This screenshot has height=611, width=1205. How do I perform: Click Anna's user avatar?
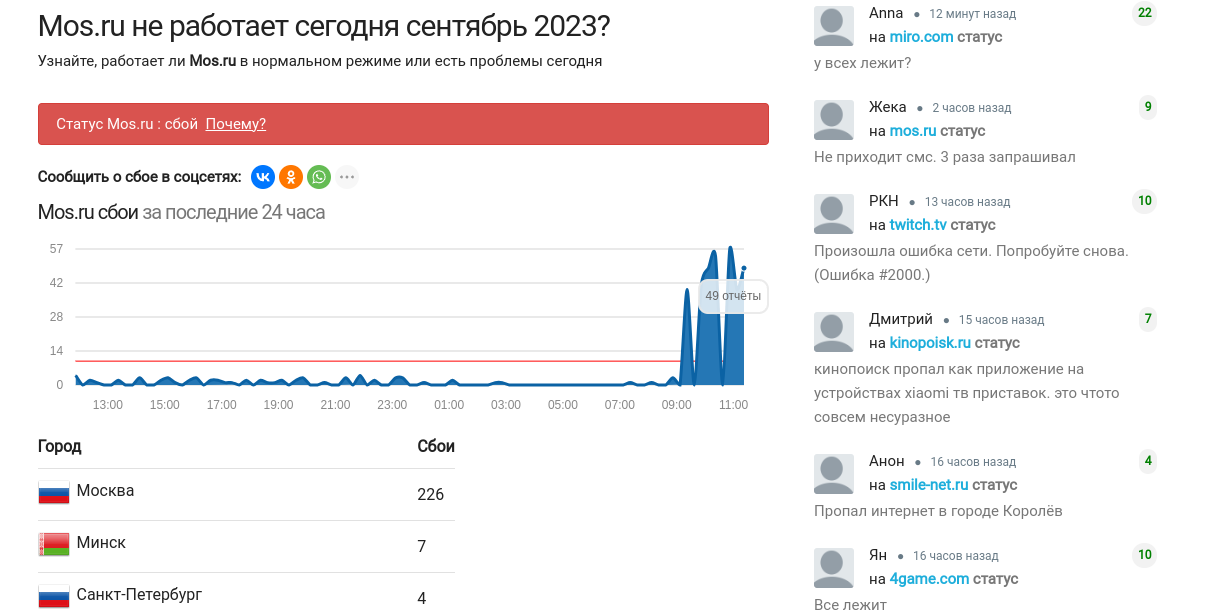pyautogui.click(x=834, y=26)
